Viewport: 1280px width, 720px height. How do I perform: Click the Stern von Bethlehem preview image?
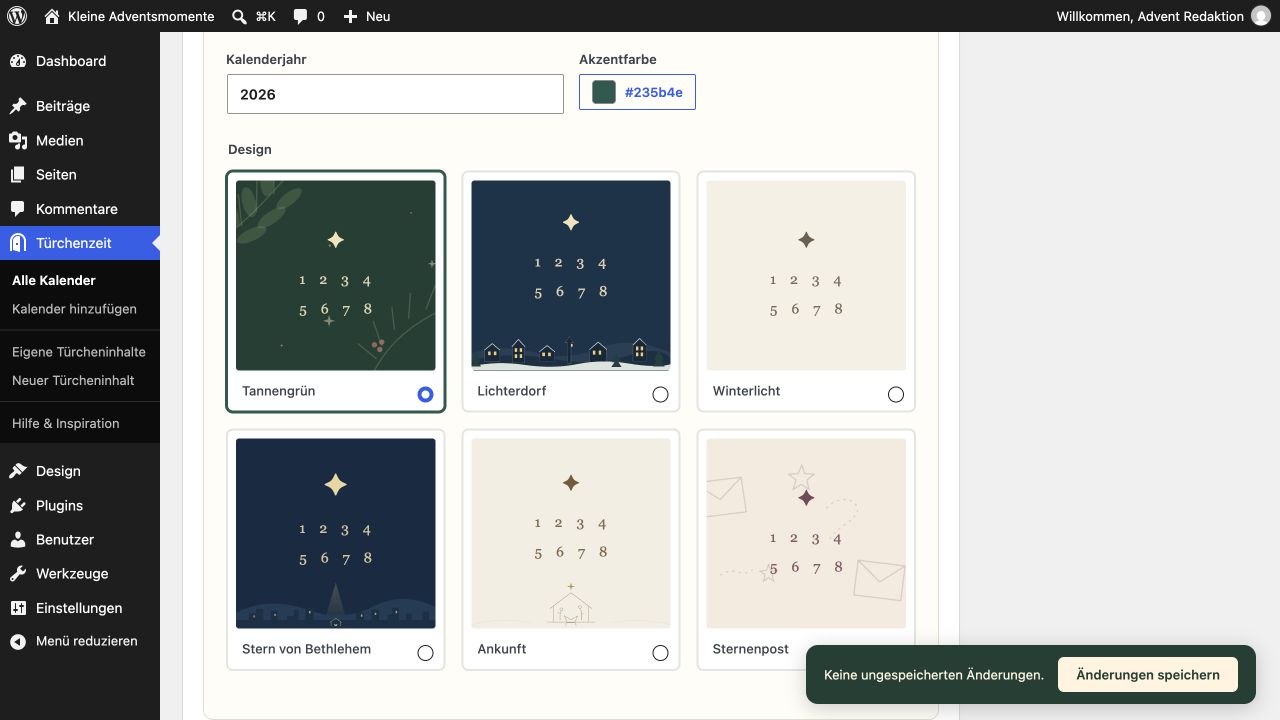pyautogui.click(x=336, y=534)
